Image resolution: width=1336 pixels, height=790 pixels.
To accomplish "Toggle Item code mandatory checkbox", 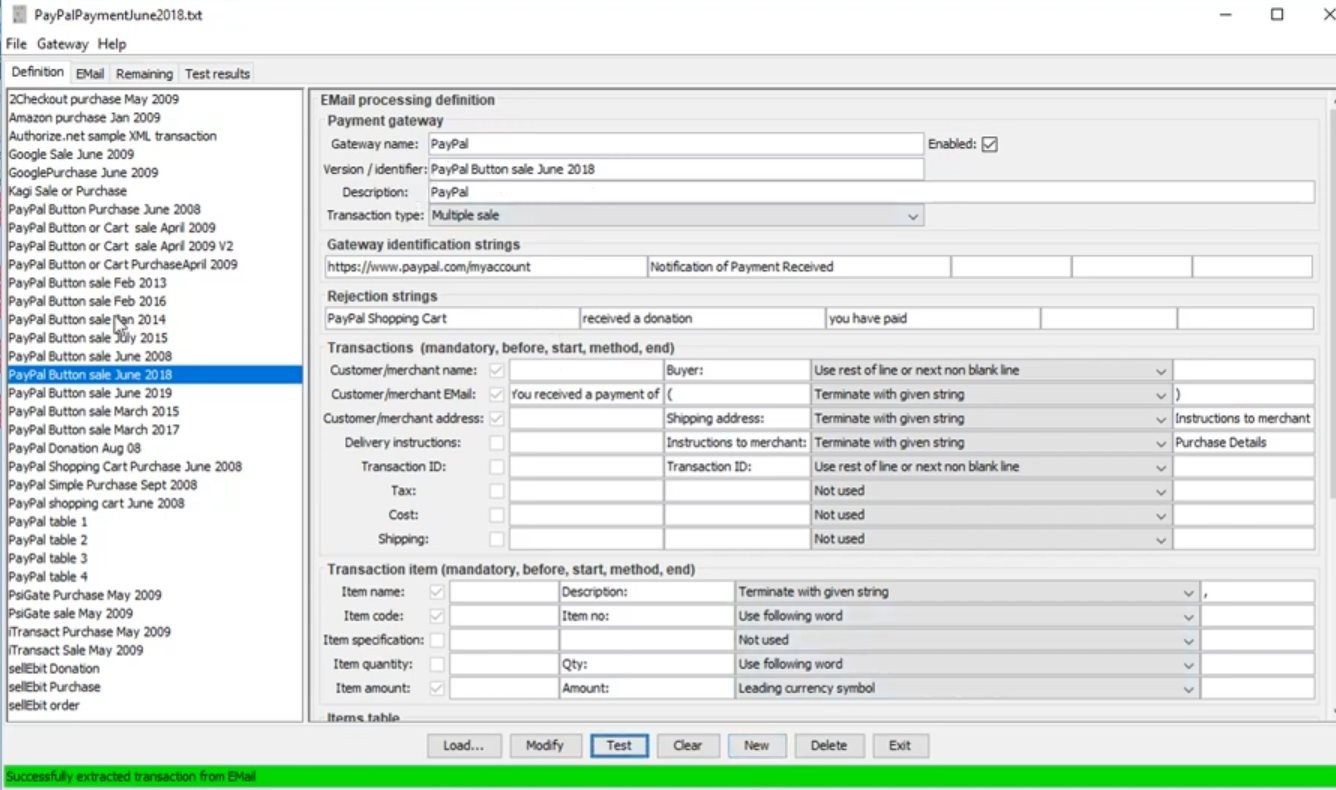I will click(x=437, y=616).
